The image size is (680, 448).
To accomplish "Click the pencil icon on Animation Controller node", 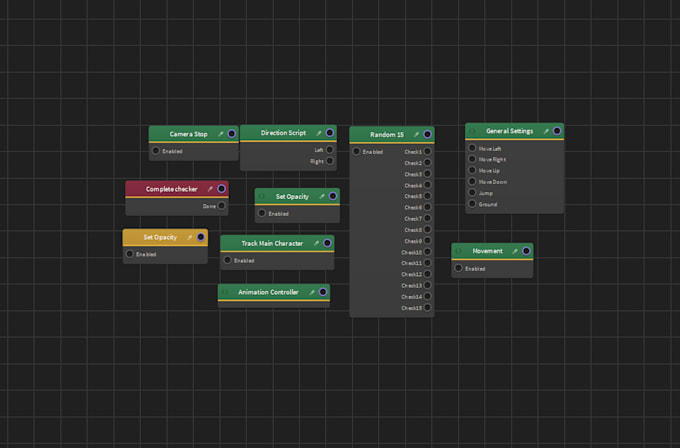I will click(312, 292).
